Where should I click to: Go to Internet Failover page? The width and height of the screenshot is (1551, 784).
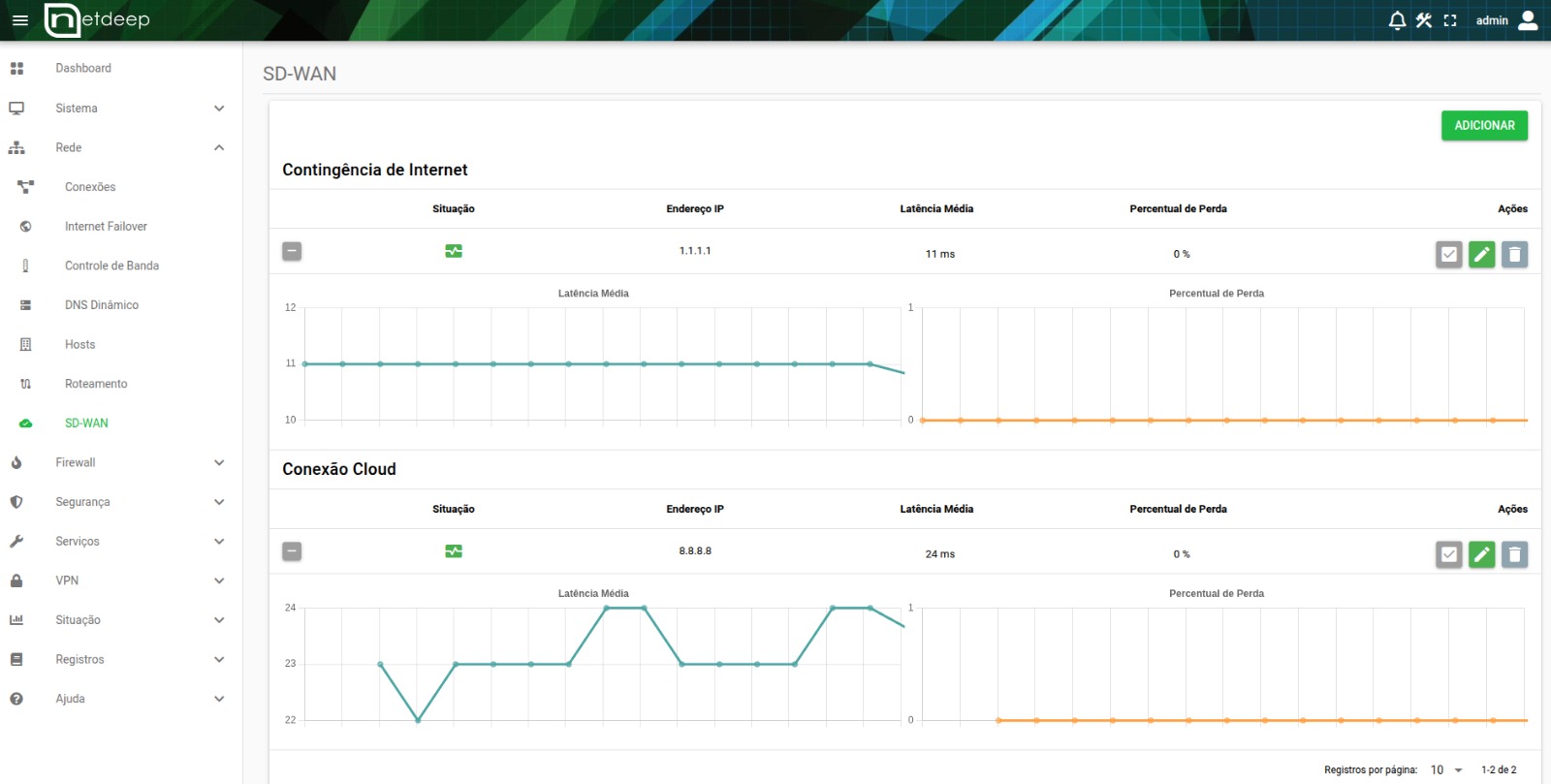pos(106,227)
